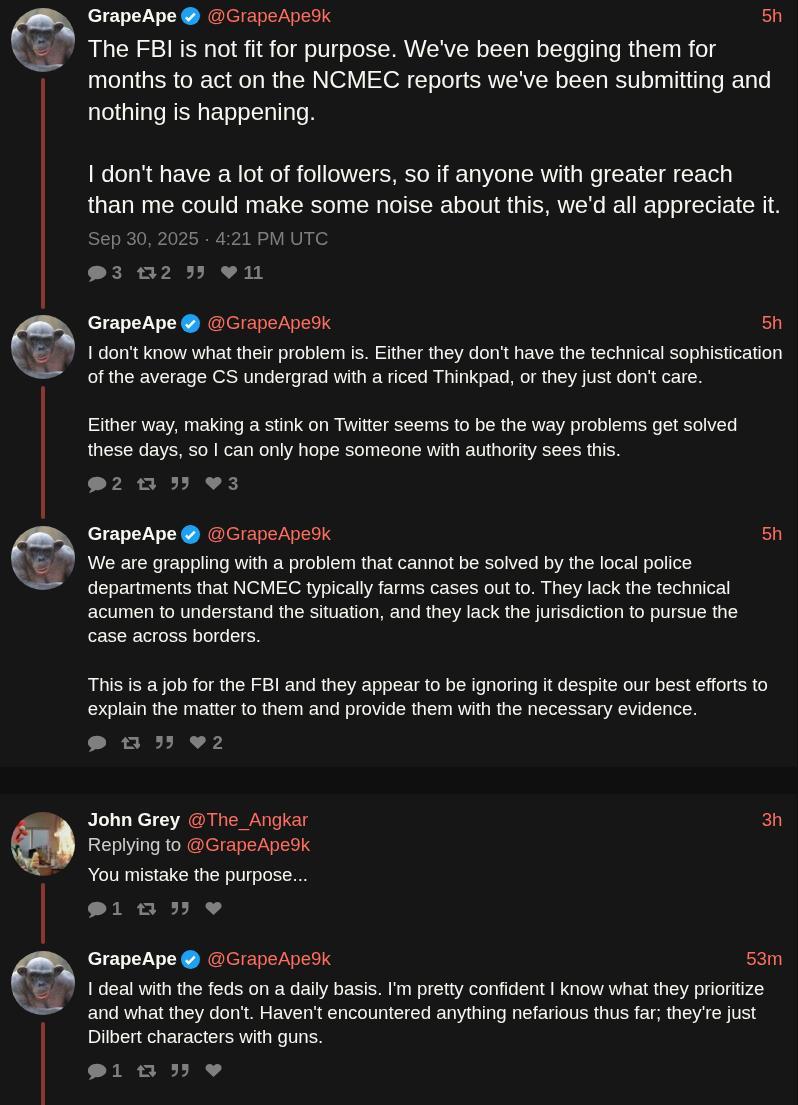Viewport: 798px width, 1105px height.
Task: Quote the 'Dilbert characters with guns' tweet
Action: pos(180,1071)
